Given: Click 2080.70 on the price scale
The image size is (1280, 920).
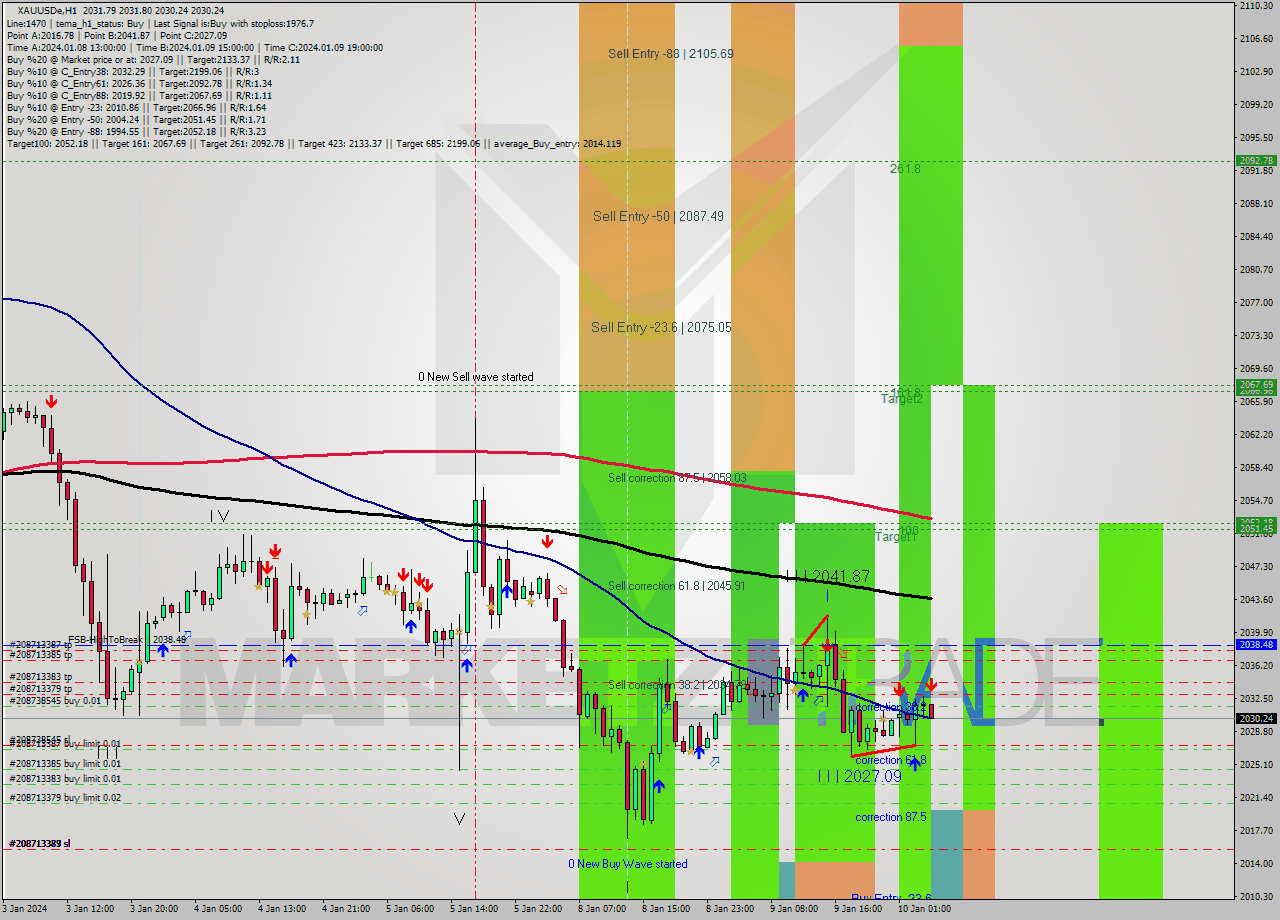Looking at the screenshot, I should (1256, 270).
